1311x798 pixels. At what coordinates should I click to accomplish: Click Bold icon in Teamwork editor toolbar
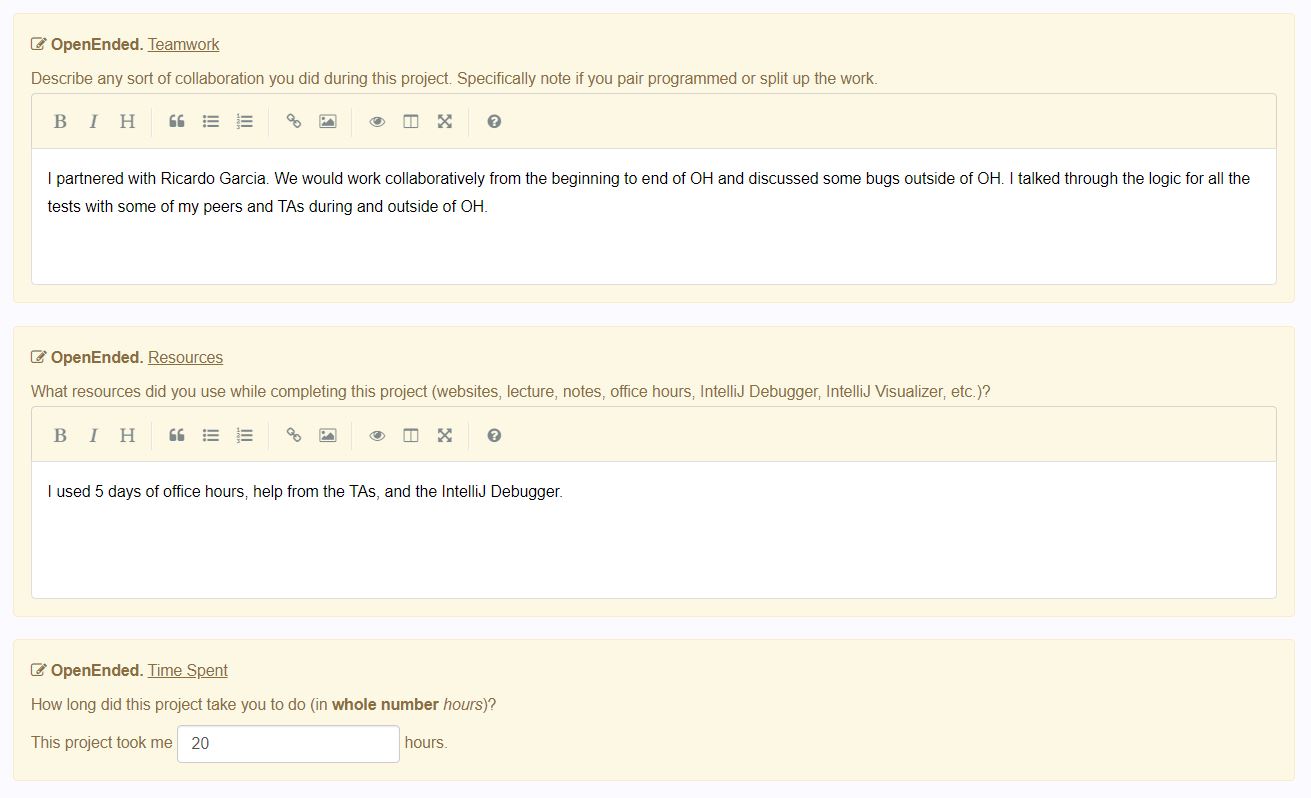tap(60, 121)
